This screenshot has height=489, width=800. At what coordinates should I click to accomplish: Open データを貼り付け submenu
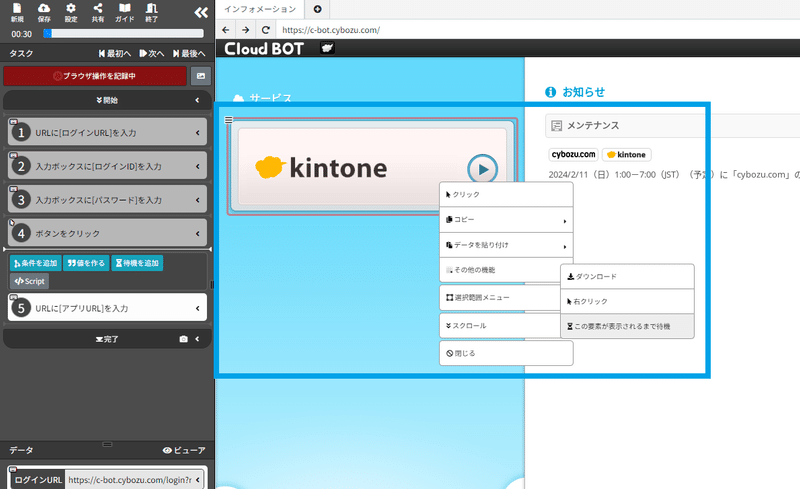(x=506, y=245)
